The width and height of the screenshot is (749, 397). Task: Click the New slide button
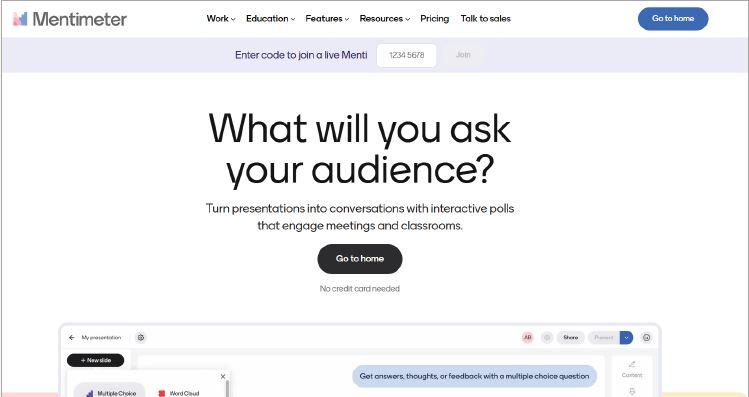pyautogui.click(x=96, y=360)
